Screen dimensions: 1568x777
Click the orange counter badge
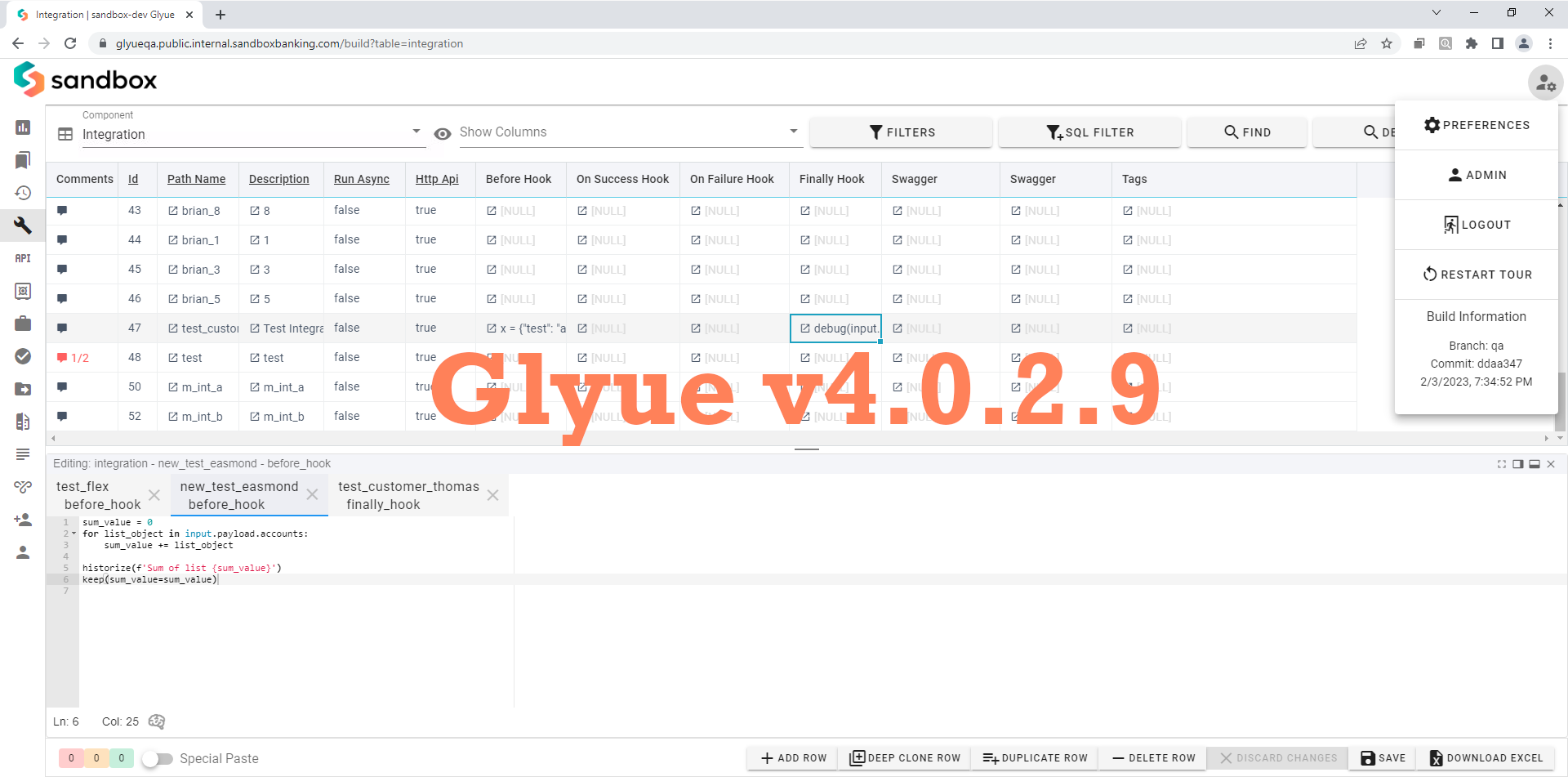[x=96, y=758]
